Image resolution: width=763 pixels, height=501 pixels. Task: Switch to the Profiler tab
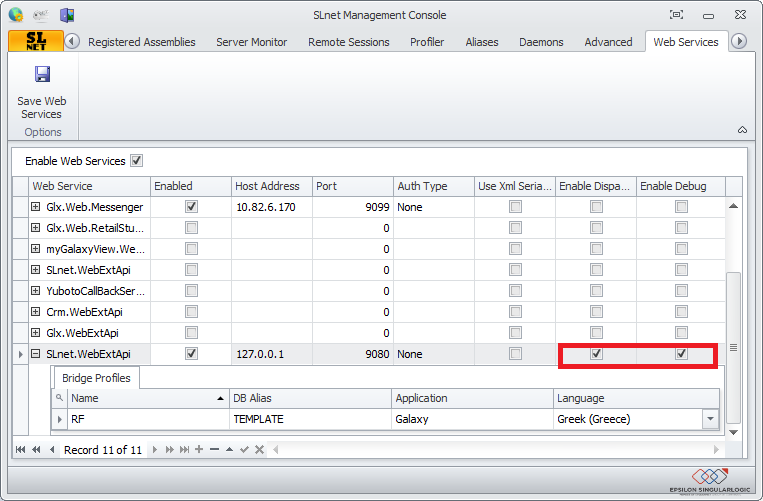coord(427,42)
